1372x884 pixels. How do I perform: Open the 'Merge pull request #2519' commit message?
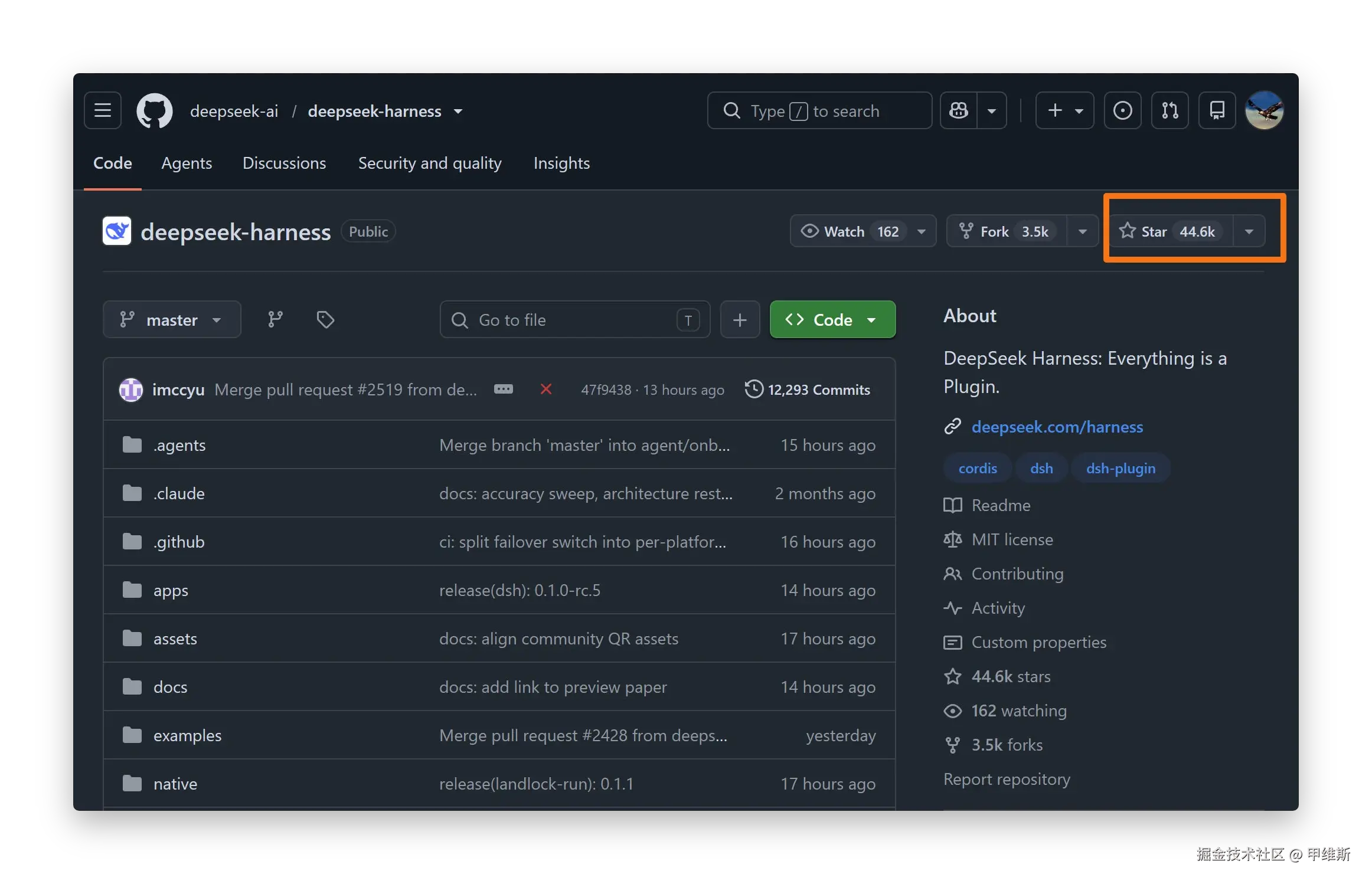[x=346, y=389]
